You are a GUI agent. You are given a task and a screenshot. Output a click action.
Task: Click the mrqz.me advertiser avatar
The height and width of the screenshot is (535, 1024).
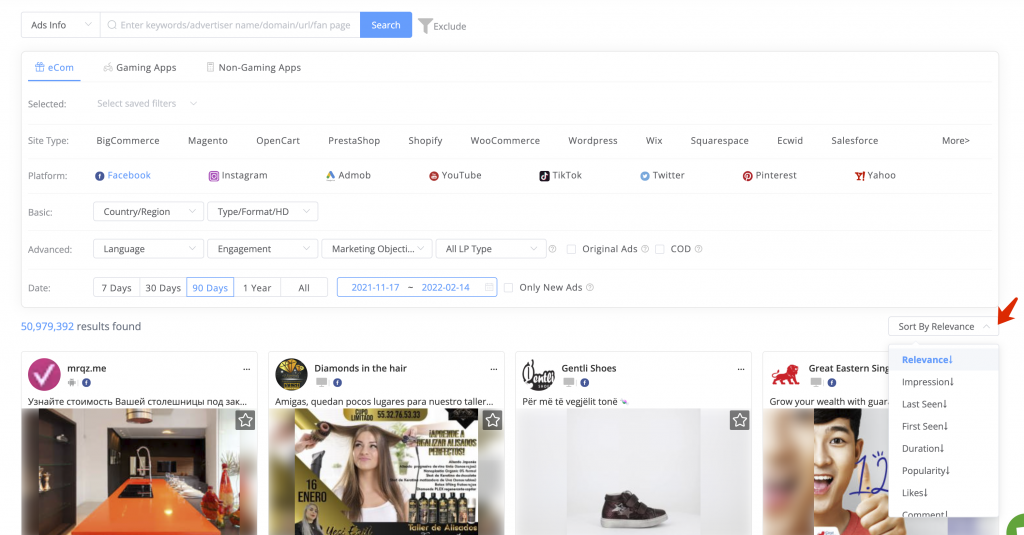click(x=44, y=374)
